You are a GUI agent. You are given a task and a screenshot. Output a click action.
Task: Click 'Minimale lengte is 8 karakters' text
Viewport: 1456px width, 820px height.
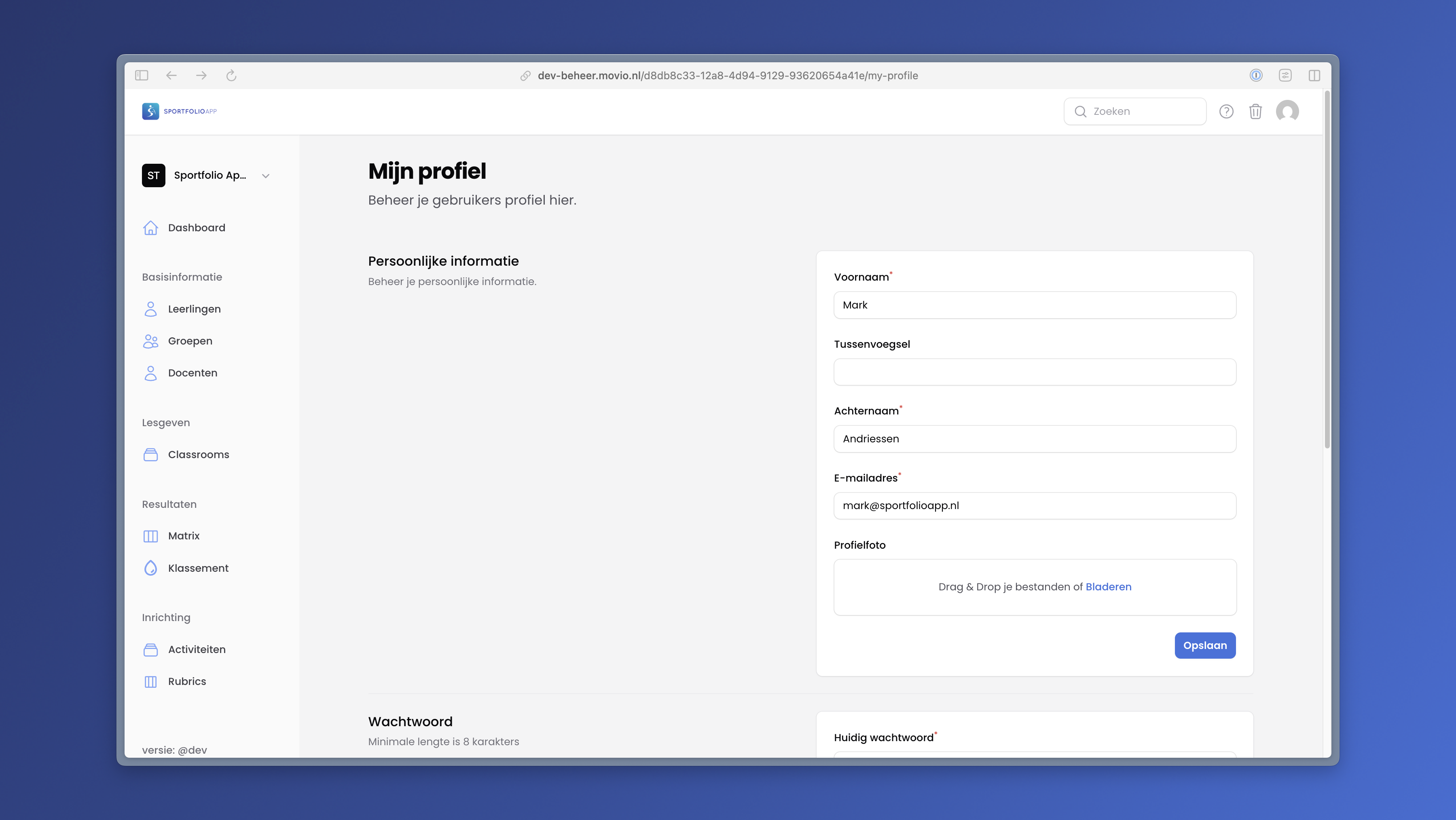[443, 742]
